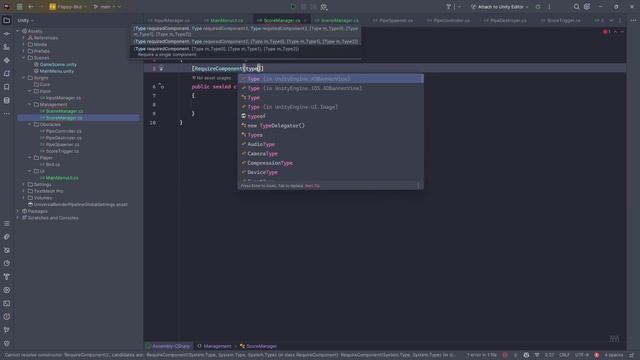This screenshot has height=360, width=640.
Task: Navigate back with the left arrow
Action: [x=31, y=7]
